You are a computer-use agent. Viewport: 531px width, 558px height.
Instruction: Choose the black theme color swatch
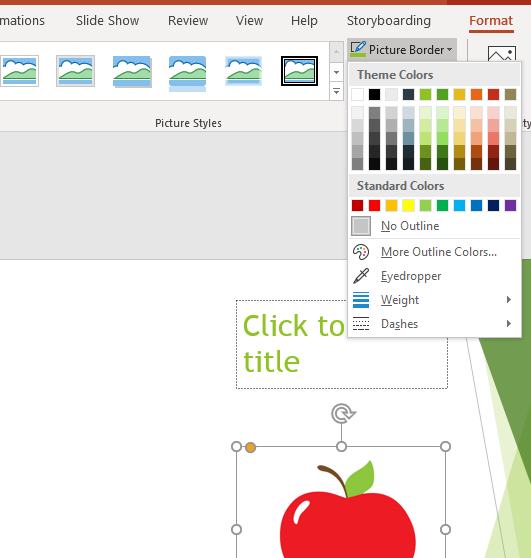tap(374, 95)
